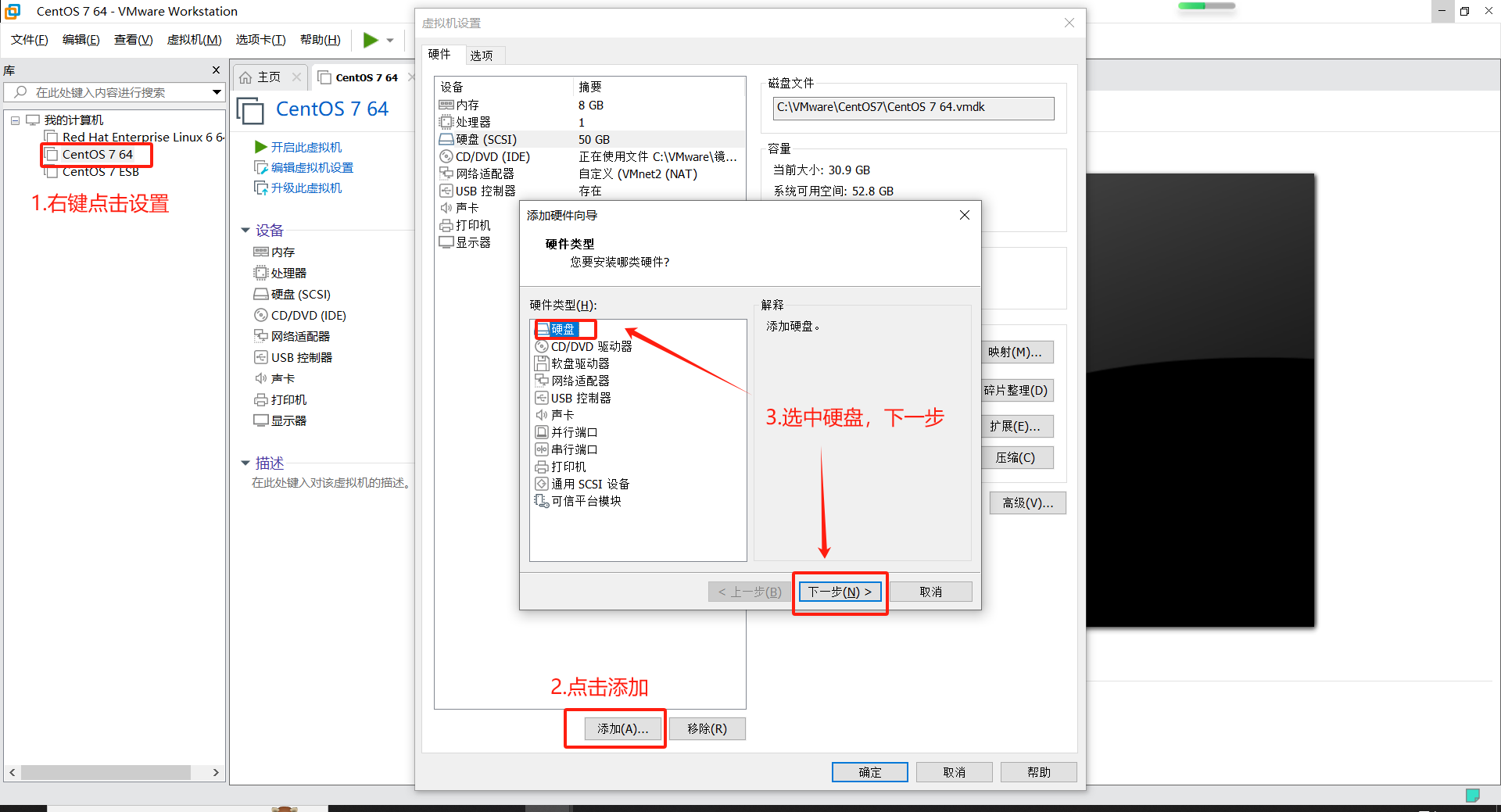Select floppy drive (软盘驱动器) icon in wizard

[542, 363]
